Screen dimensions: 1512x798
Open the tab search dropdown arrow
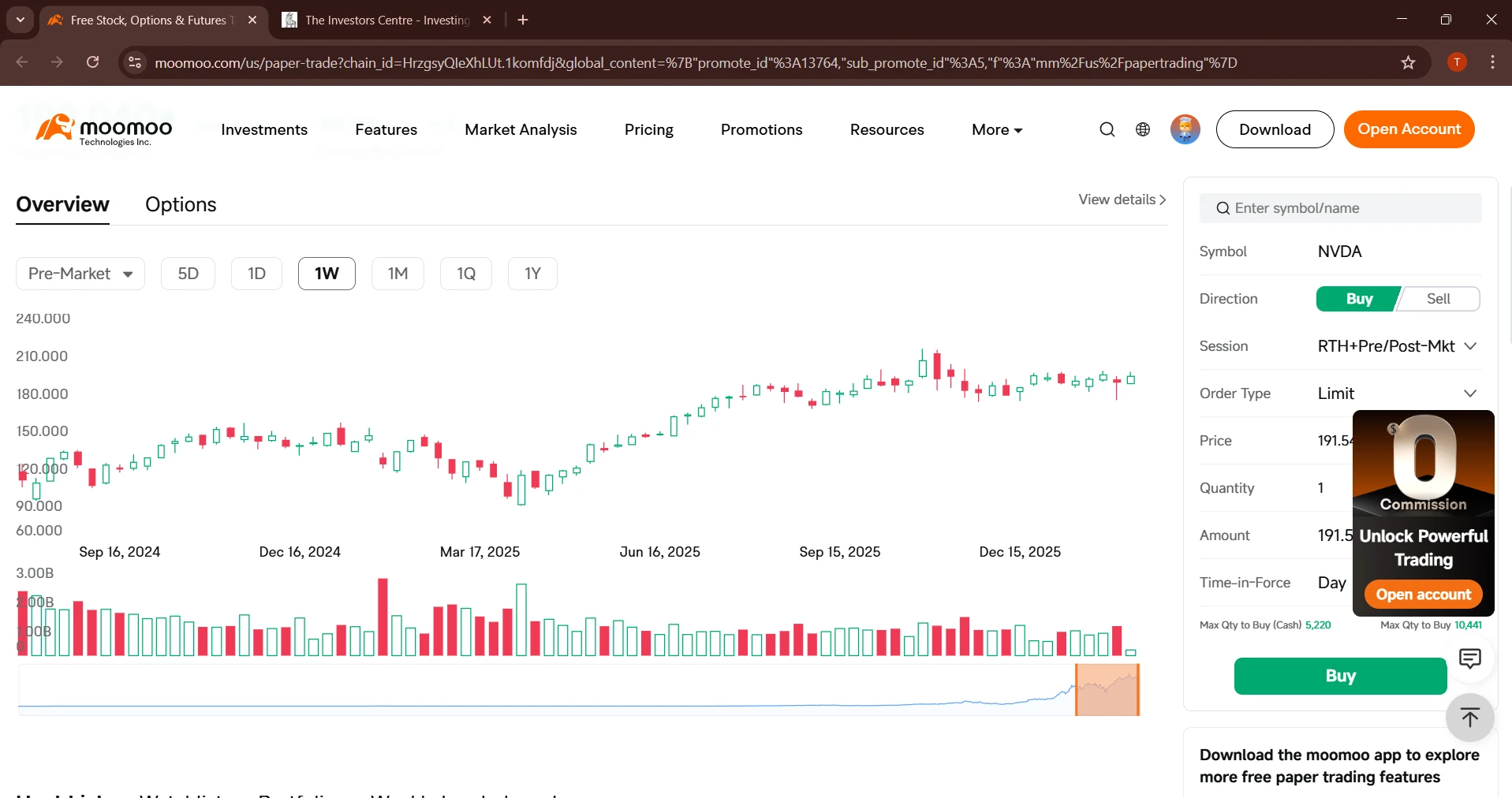[21, 20]
